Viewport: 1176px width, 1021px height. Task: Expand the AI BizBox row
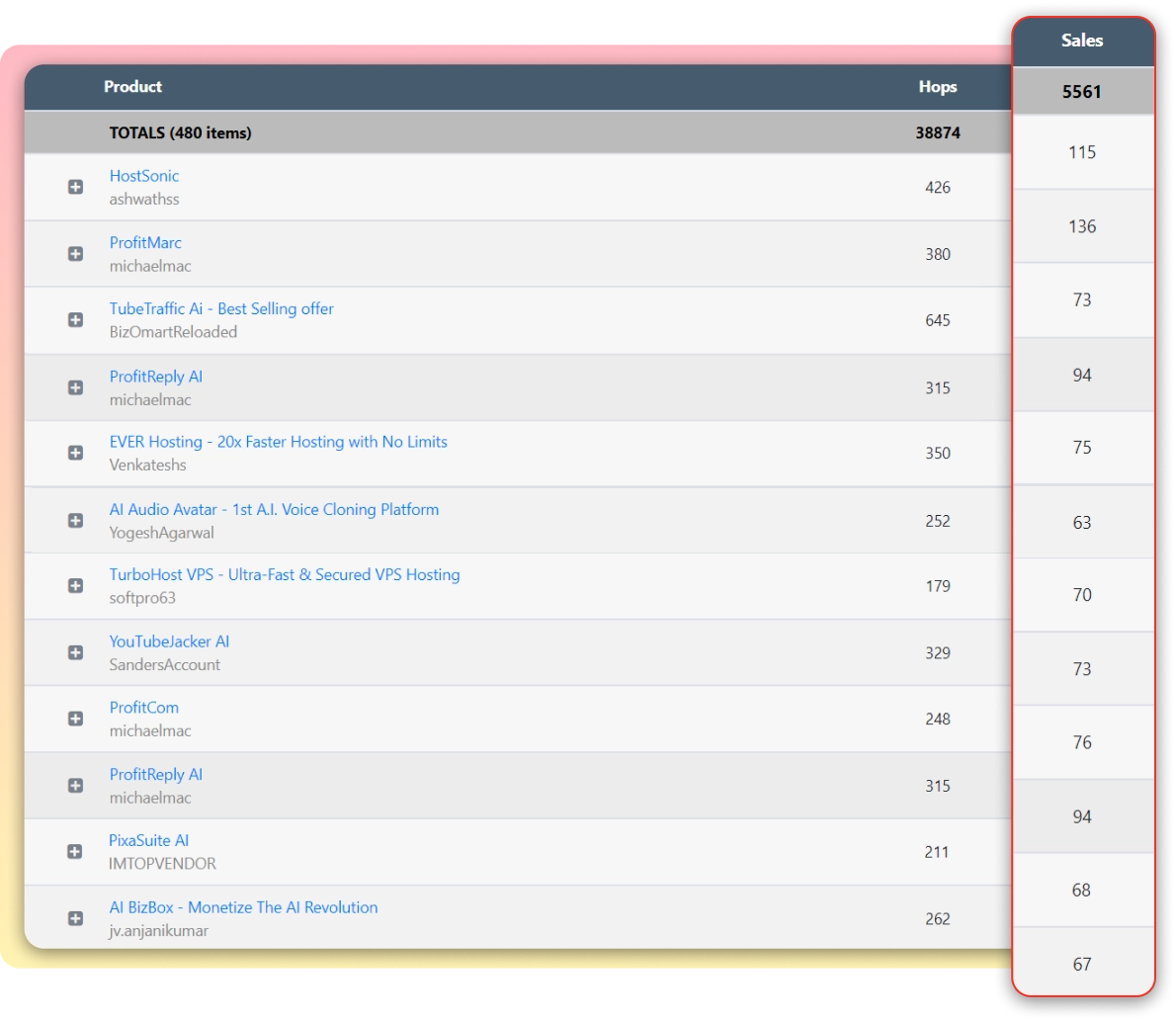pos(76,918)
